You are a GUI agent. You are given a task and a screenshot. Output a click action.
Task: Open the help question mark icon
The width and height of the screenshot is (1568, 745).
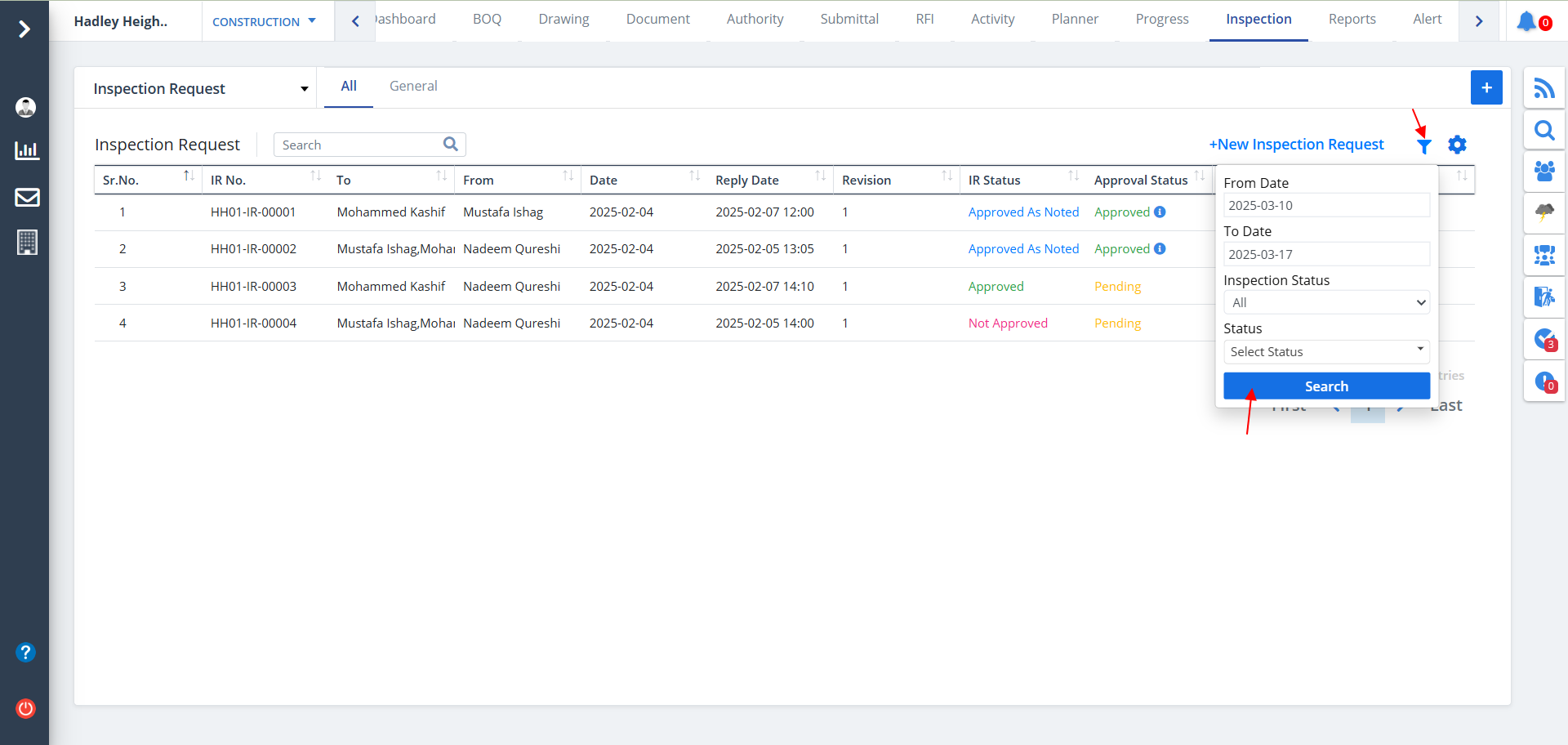(x=26, y=653)
